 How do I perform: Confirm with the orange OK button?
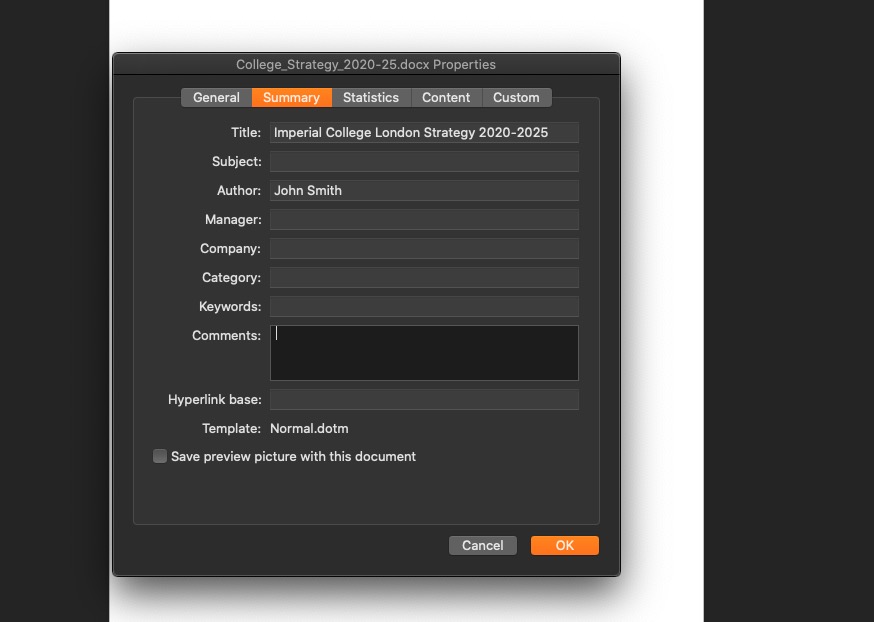click(x=564, y=545)
